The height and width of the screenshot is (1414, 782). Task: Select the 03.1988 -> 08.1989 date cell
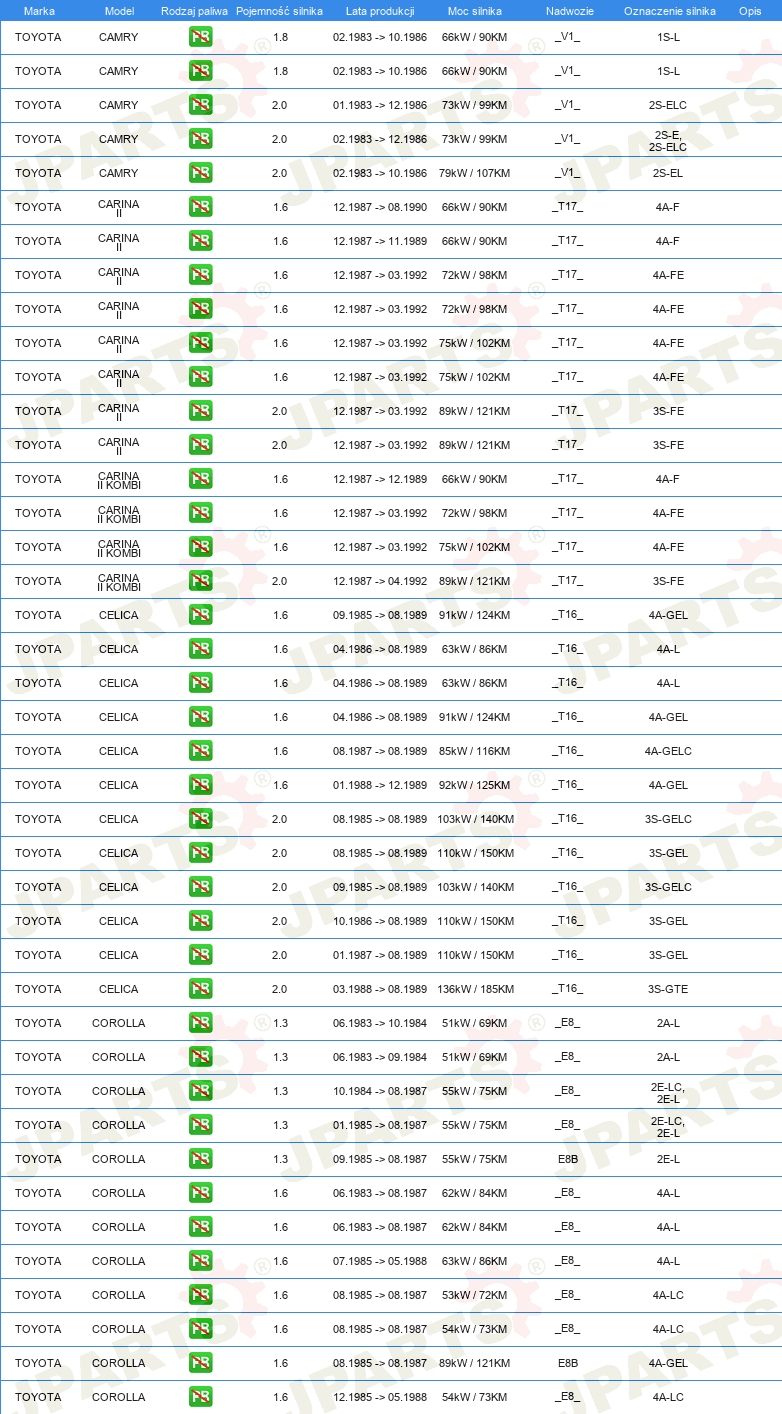point(380,989)
